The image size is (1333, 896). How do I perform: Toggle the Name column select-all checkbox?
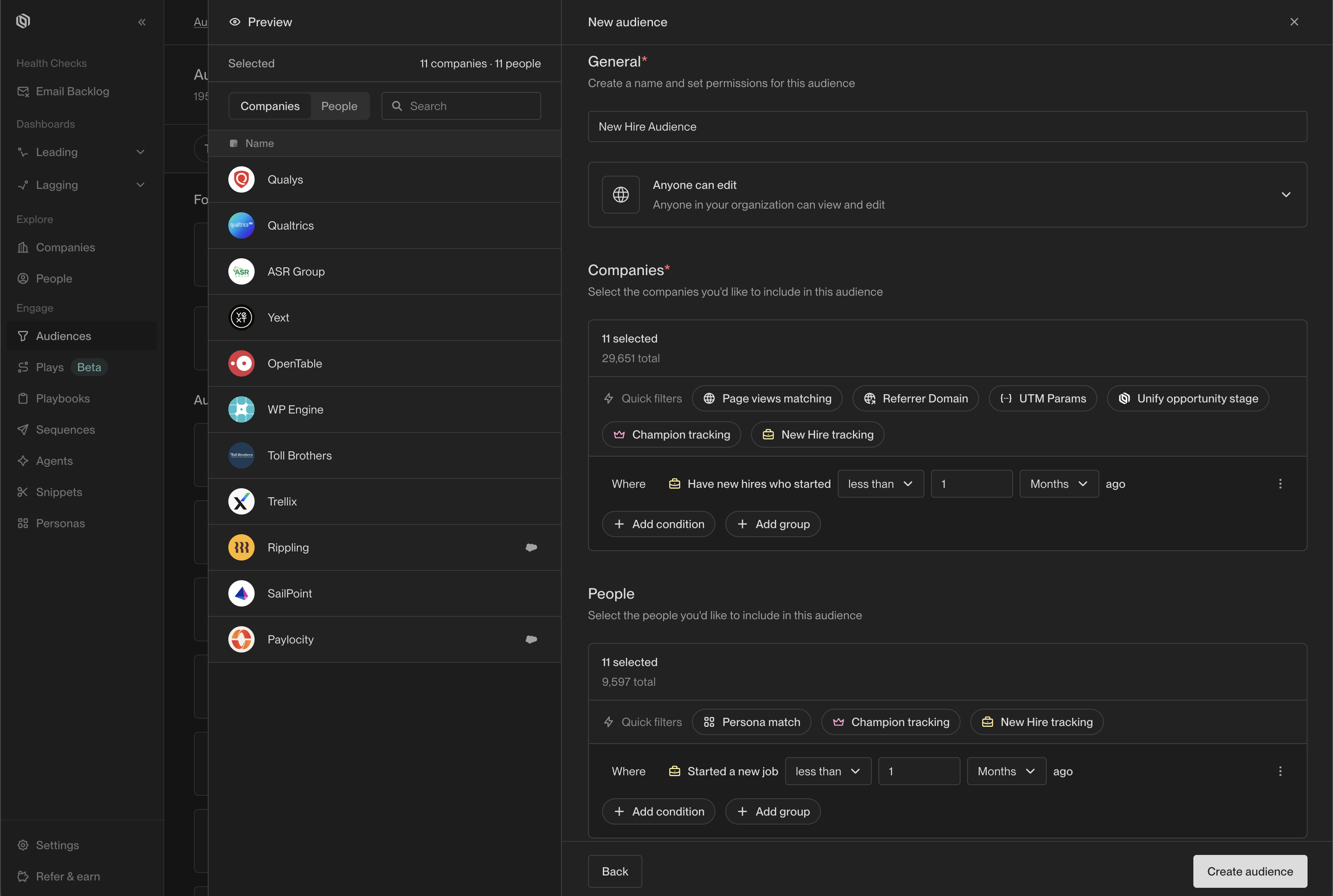tap(234, 143)
